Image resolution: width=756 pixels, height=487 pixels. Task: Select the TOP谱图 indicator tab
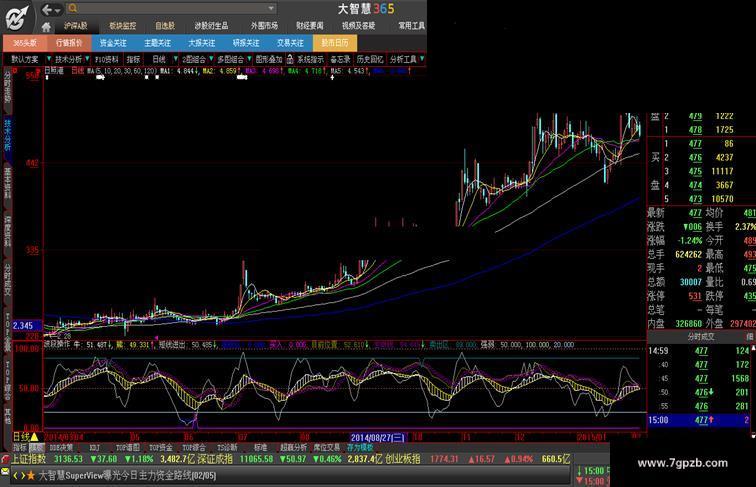(127, 448)
